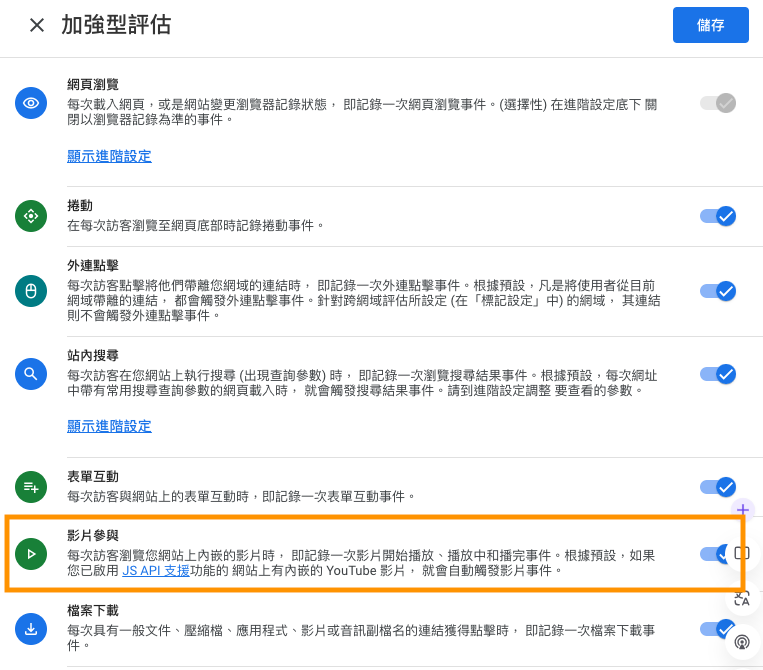Viewport: 763px width, 670px height.
Task: Expand 顯示進階設定 under 站內搜尋
Action: point(109,426)
